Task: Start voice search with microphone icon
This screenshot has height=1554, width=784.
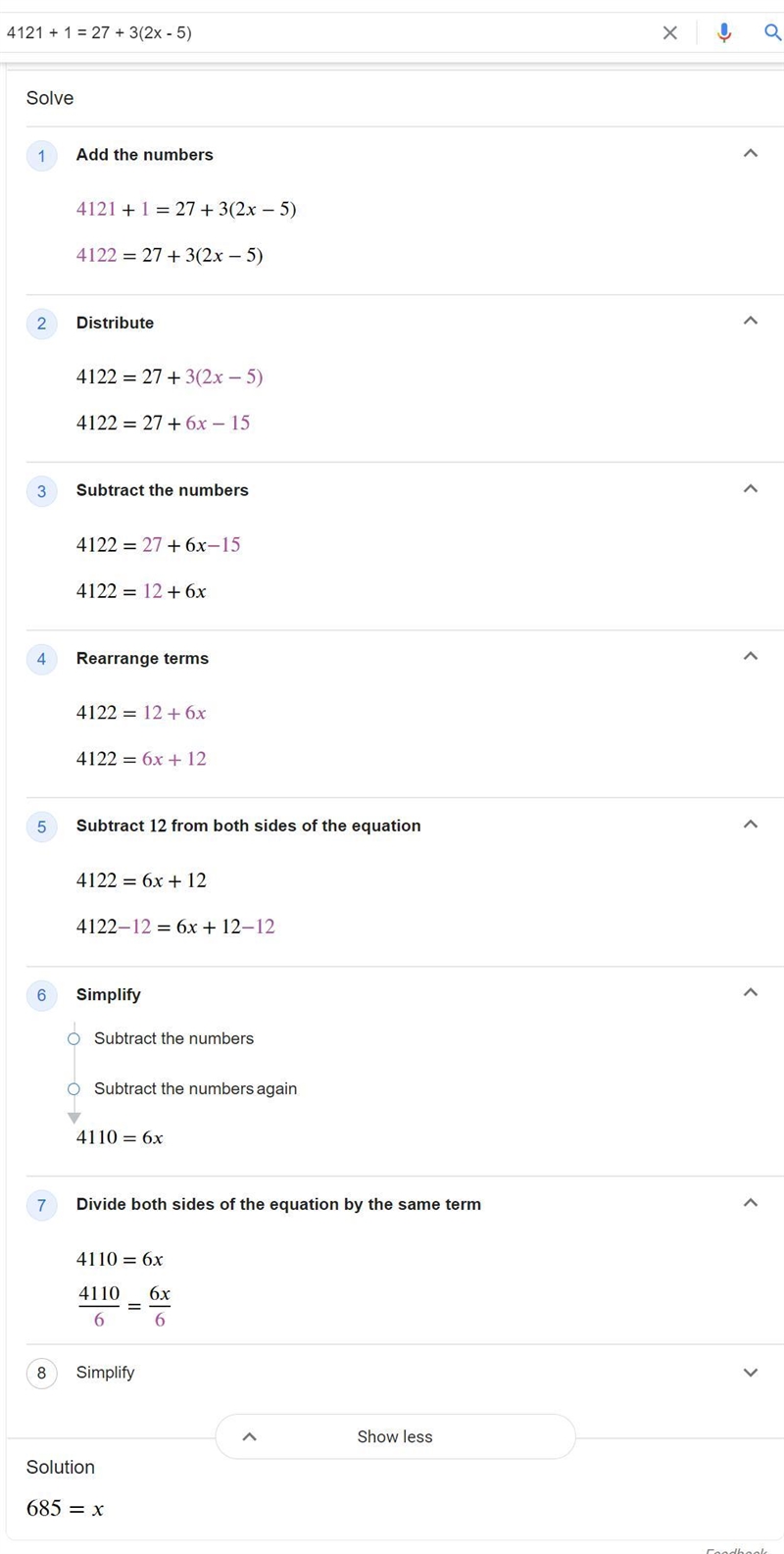Action: (x=724, y=33)
